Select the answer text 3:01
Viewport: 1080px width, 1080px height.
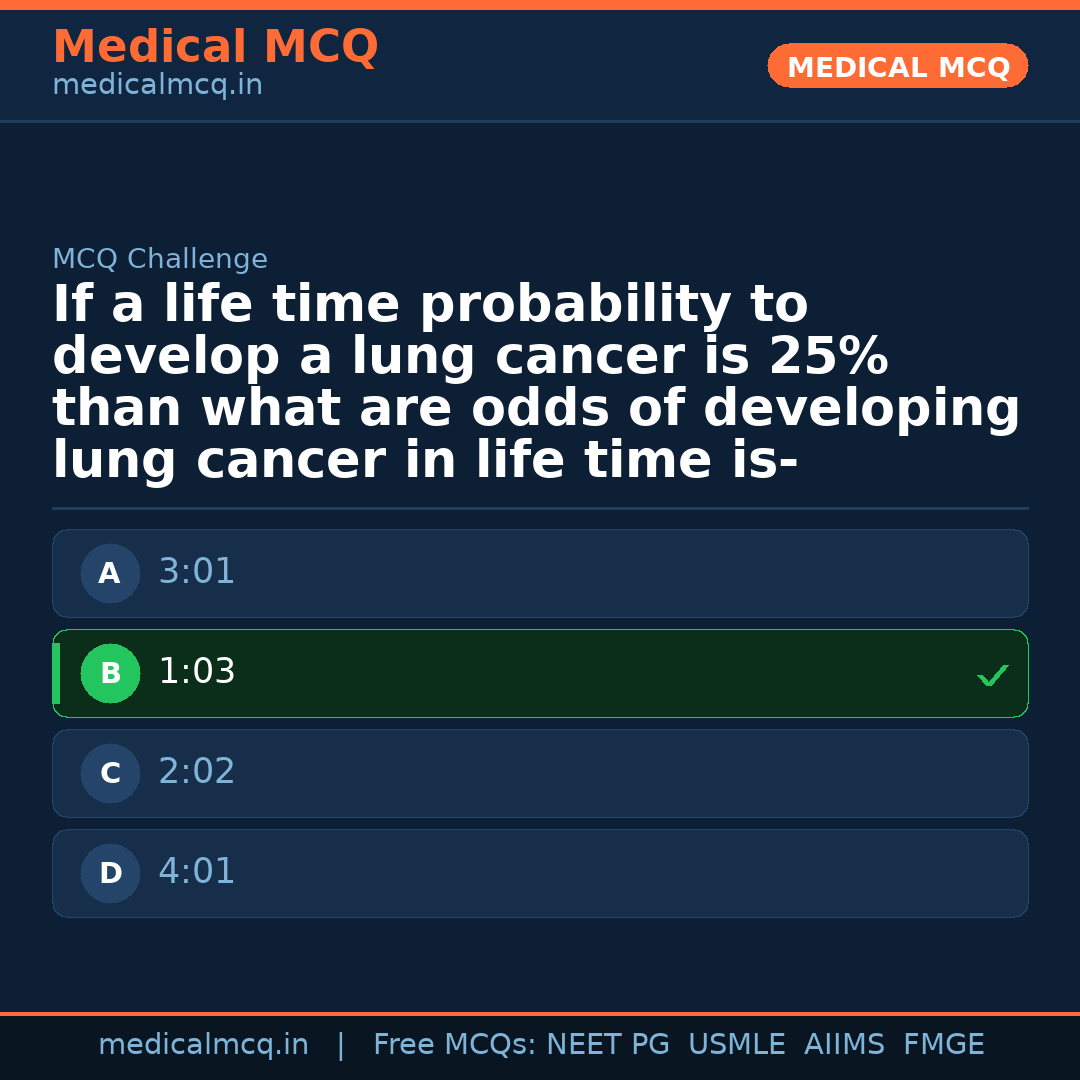pyautogui.click(x=197, y=572)
